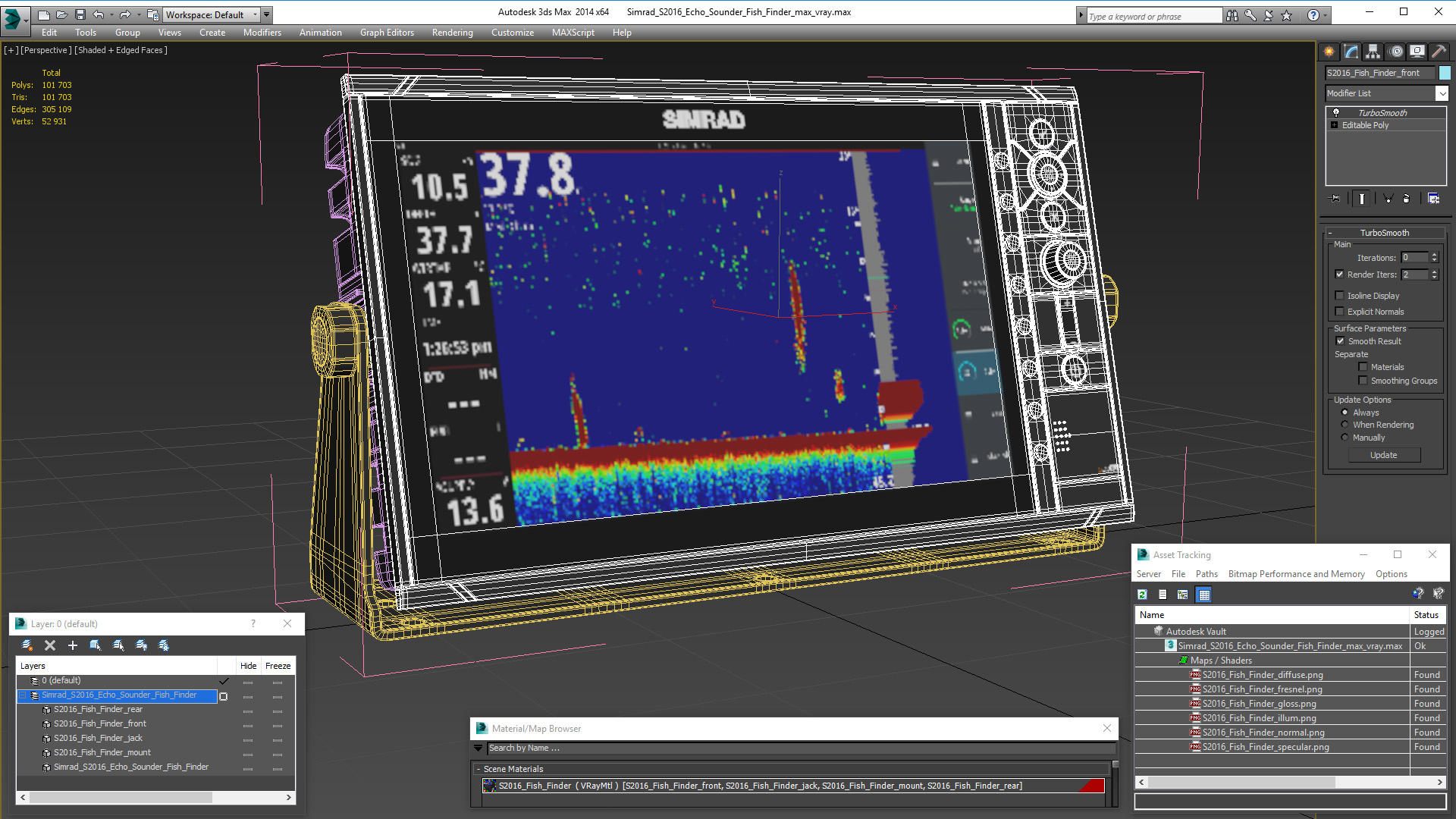
Task: Enable Separate by Materials checkbox
Action: tap(1363, 367)
